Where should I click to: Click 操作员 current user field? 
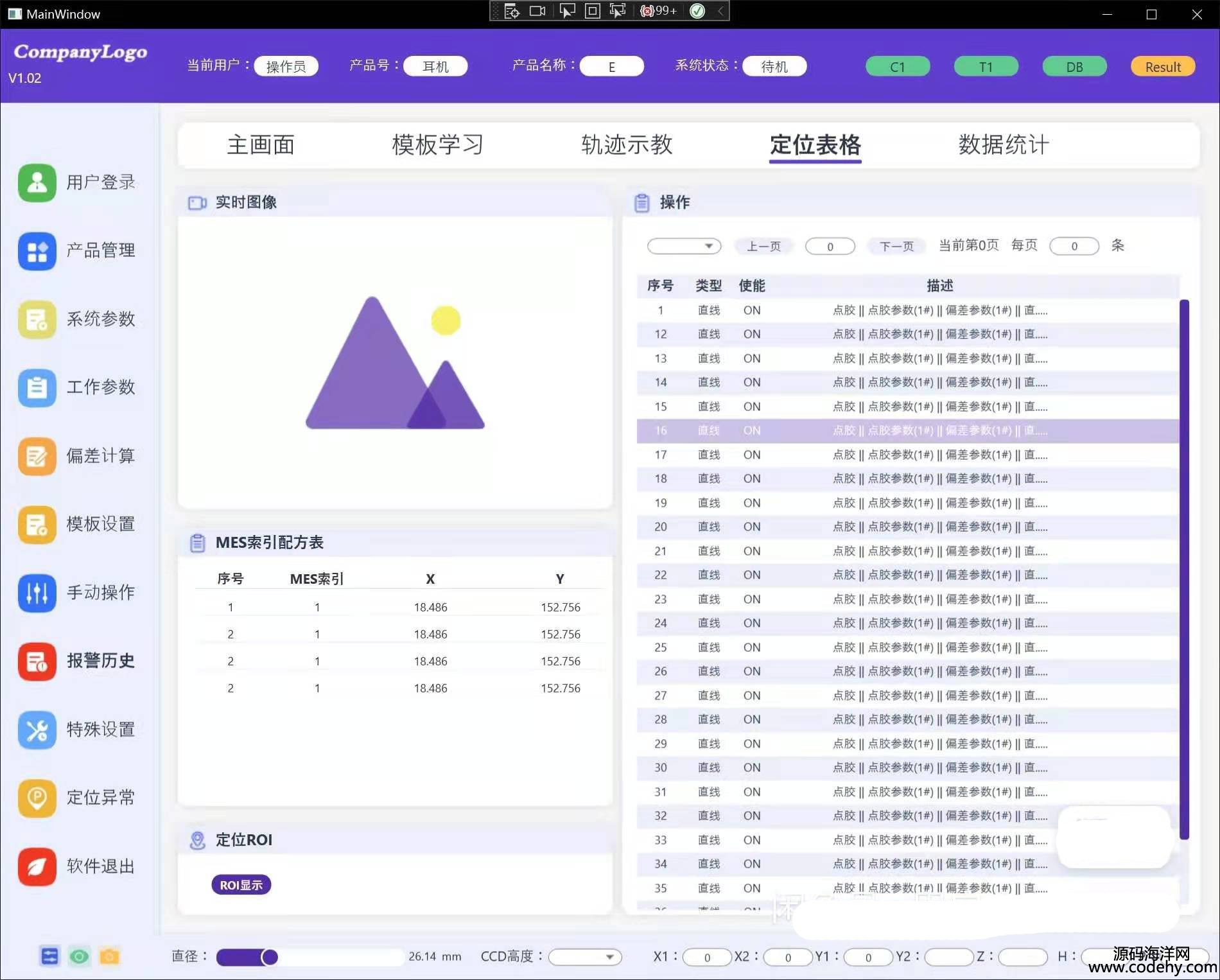click(x=286, y=67)
